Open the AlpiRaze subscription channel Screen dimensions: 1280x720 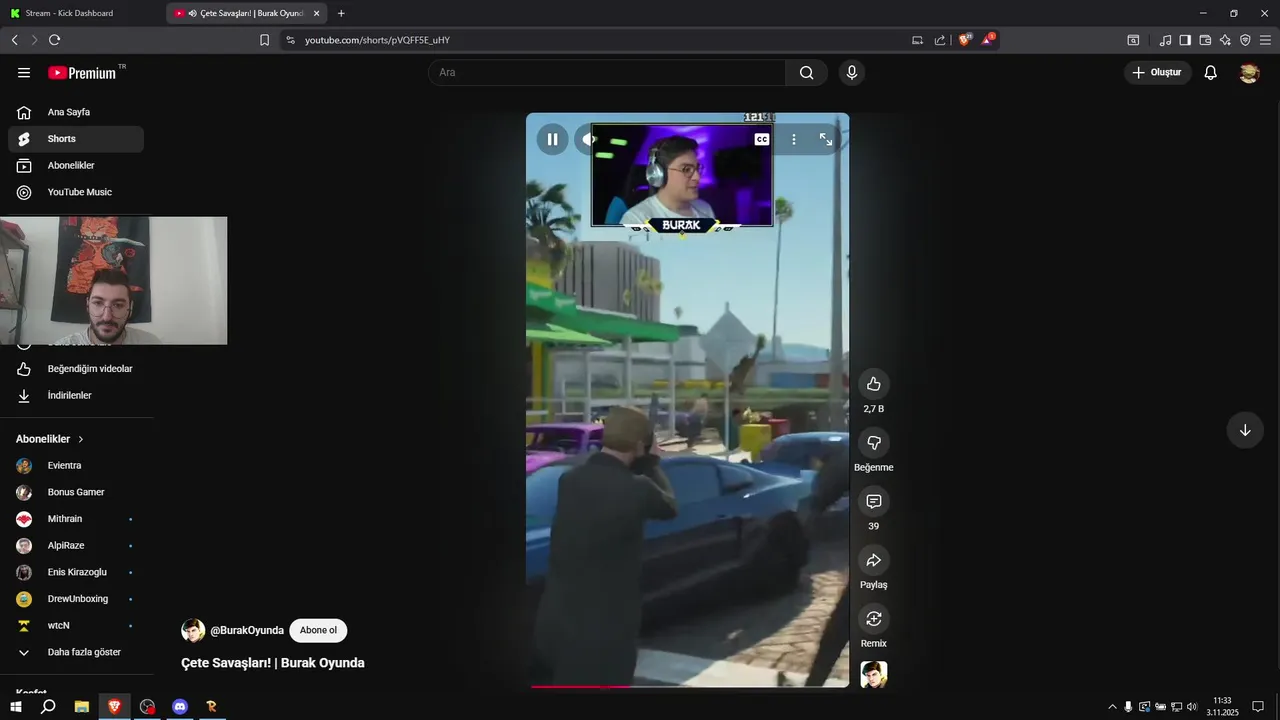(76, 546)
